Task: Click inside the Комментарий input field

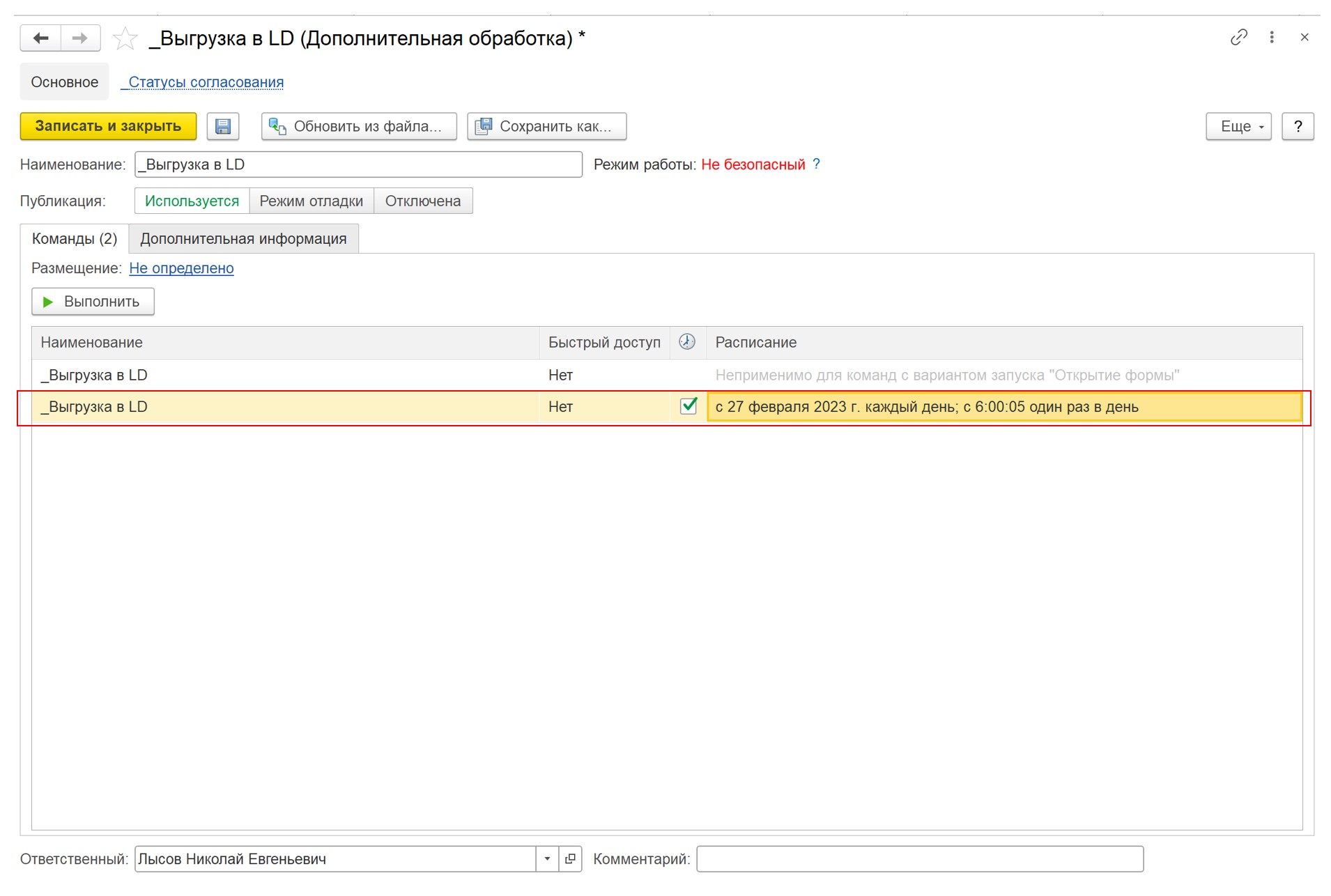Action: pyautogui.click(x=920, y=859)
